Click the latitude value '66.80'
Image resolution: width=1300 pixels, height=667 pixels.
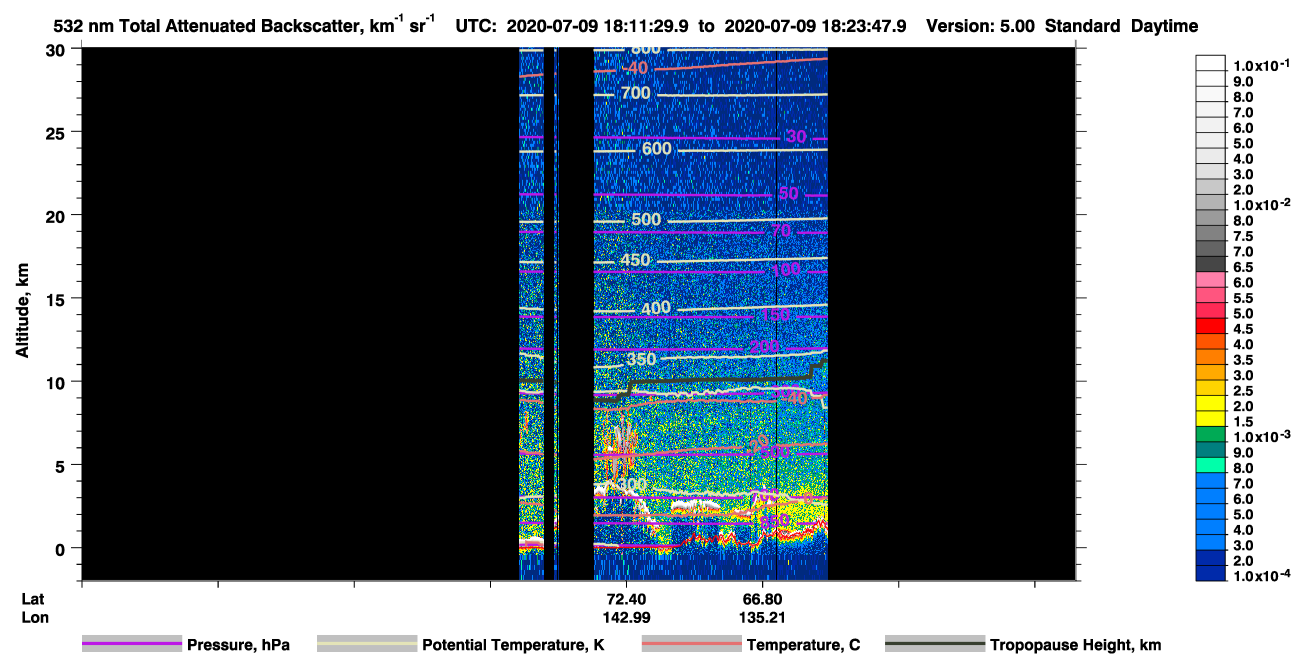click(763, 599)
